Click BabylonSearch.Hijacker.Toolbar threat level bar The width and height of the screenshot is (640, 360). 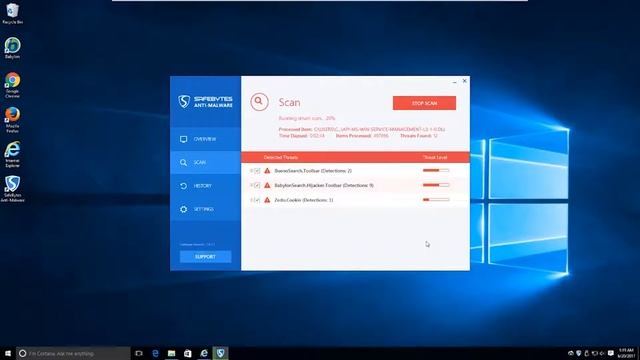[x=436, y=185]
